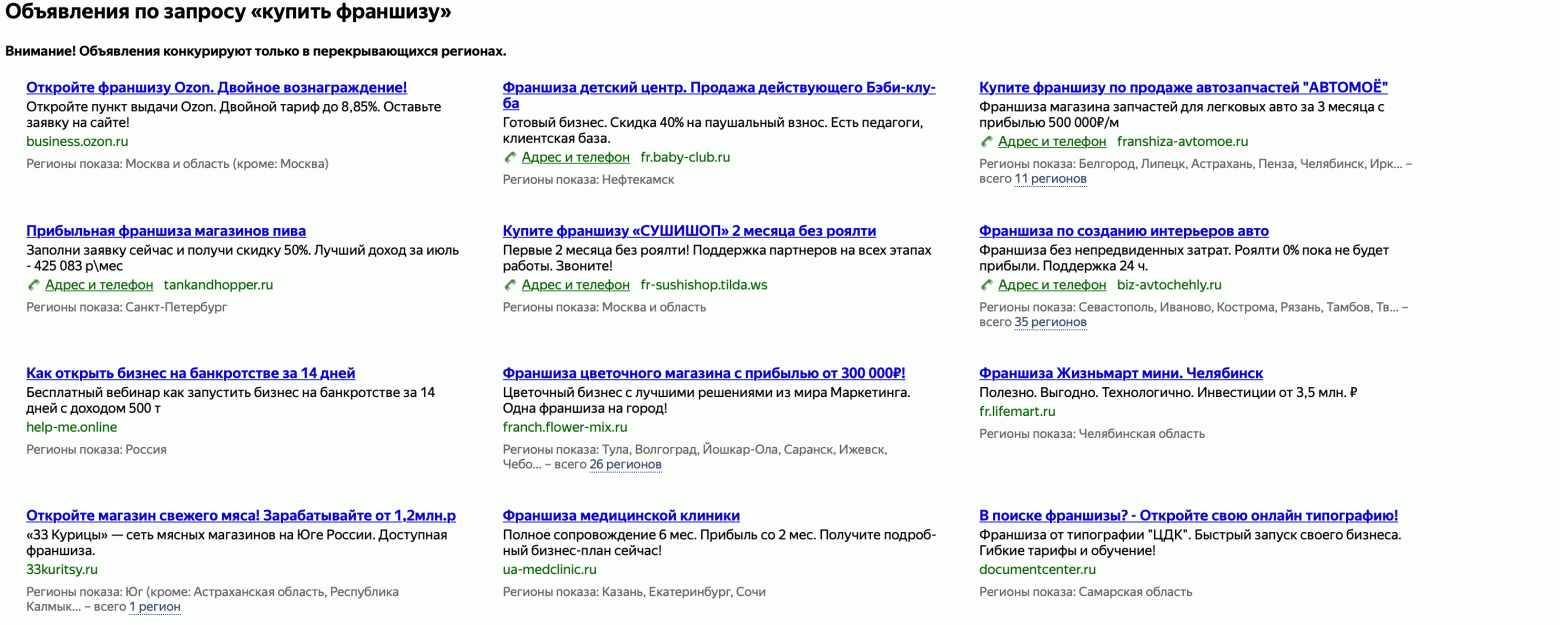Open 'Франшиза по созданию интерьеров авто'
Viewport: 1560px width, 625px height.
pyautogui.click(x=1124, y=231)
